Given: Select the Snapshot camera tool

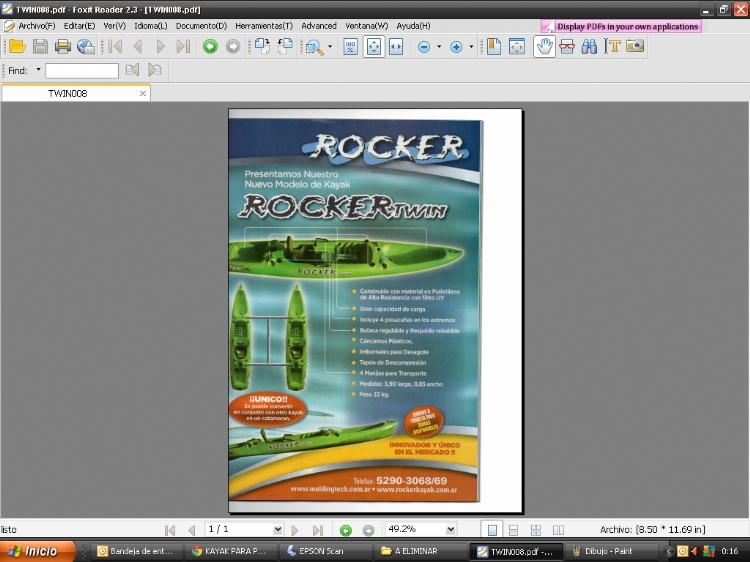Looking at the screenshot, I should [635, 46].
